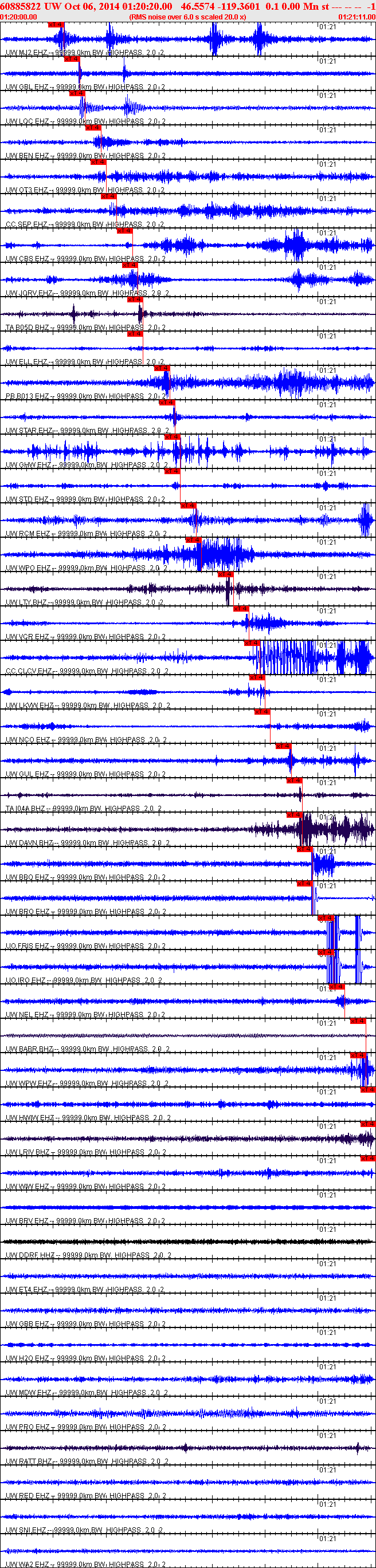Click the red pick flag directly above 'UW MJ2 EHZ' trace
Image resolution: width=376 pixels, height=1568 pixels.
point(56,25)
